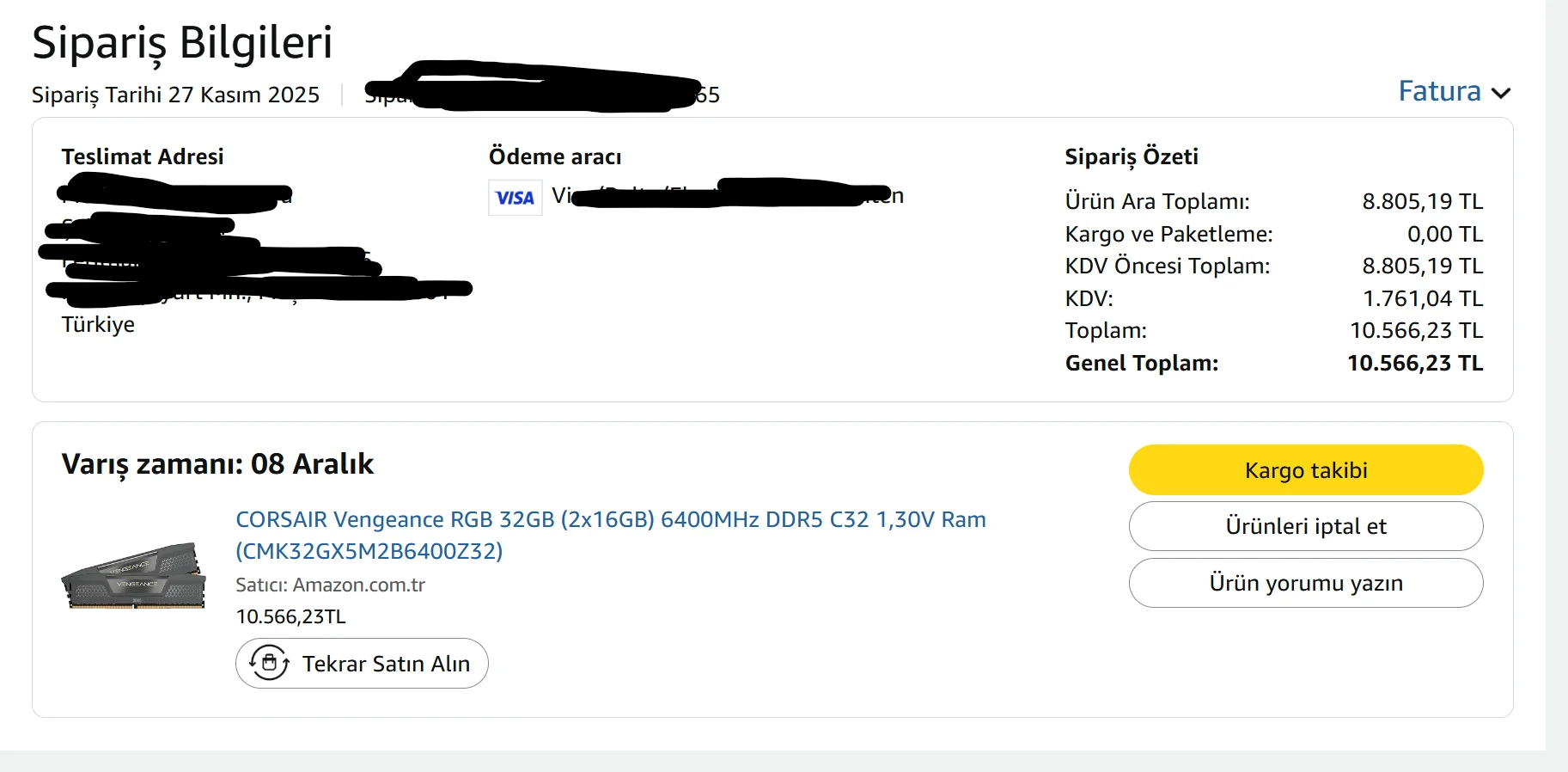This screenshot has width=1568, height=772.
Task: Click the VISA card logo
Action: [515, 198]
